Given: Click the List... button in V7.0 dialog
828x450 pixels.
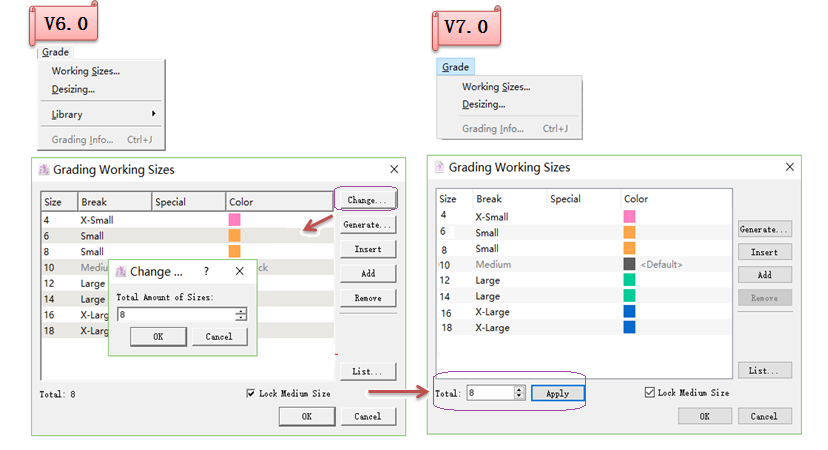Looking at the screenshot, I should tap(764, 370).
